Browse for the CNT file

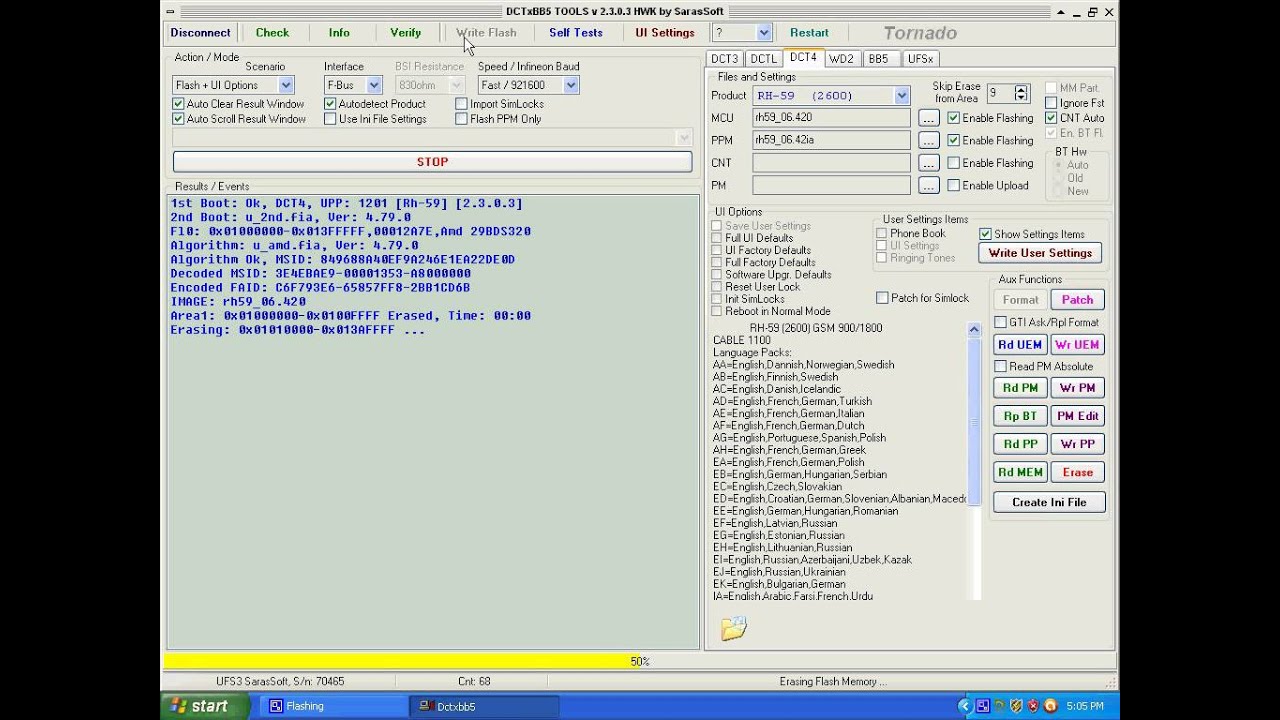tap(928, 163)
